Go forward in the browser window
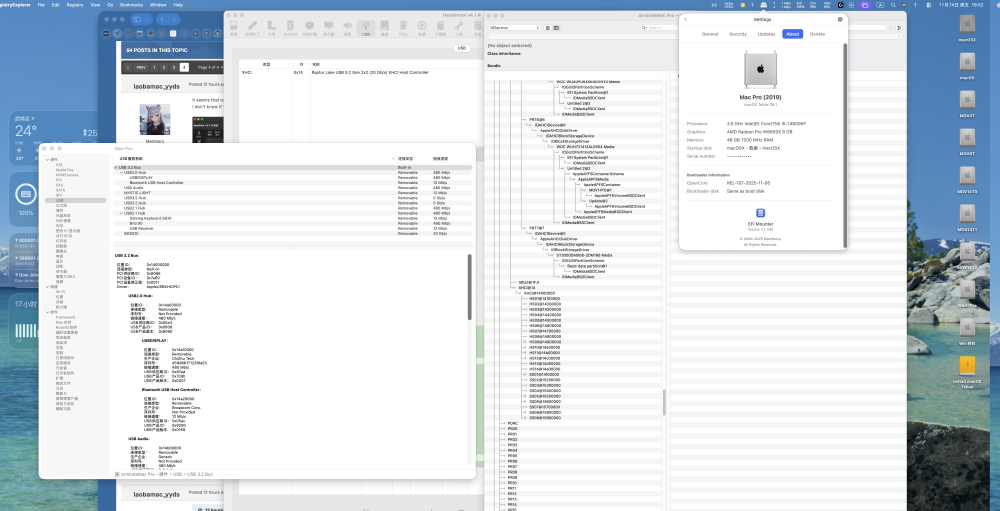The height and width of the screenshot is (511, 1000). point(174,19)
